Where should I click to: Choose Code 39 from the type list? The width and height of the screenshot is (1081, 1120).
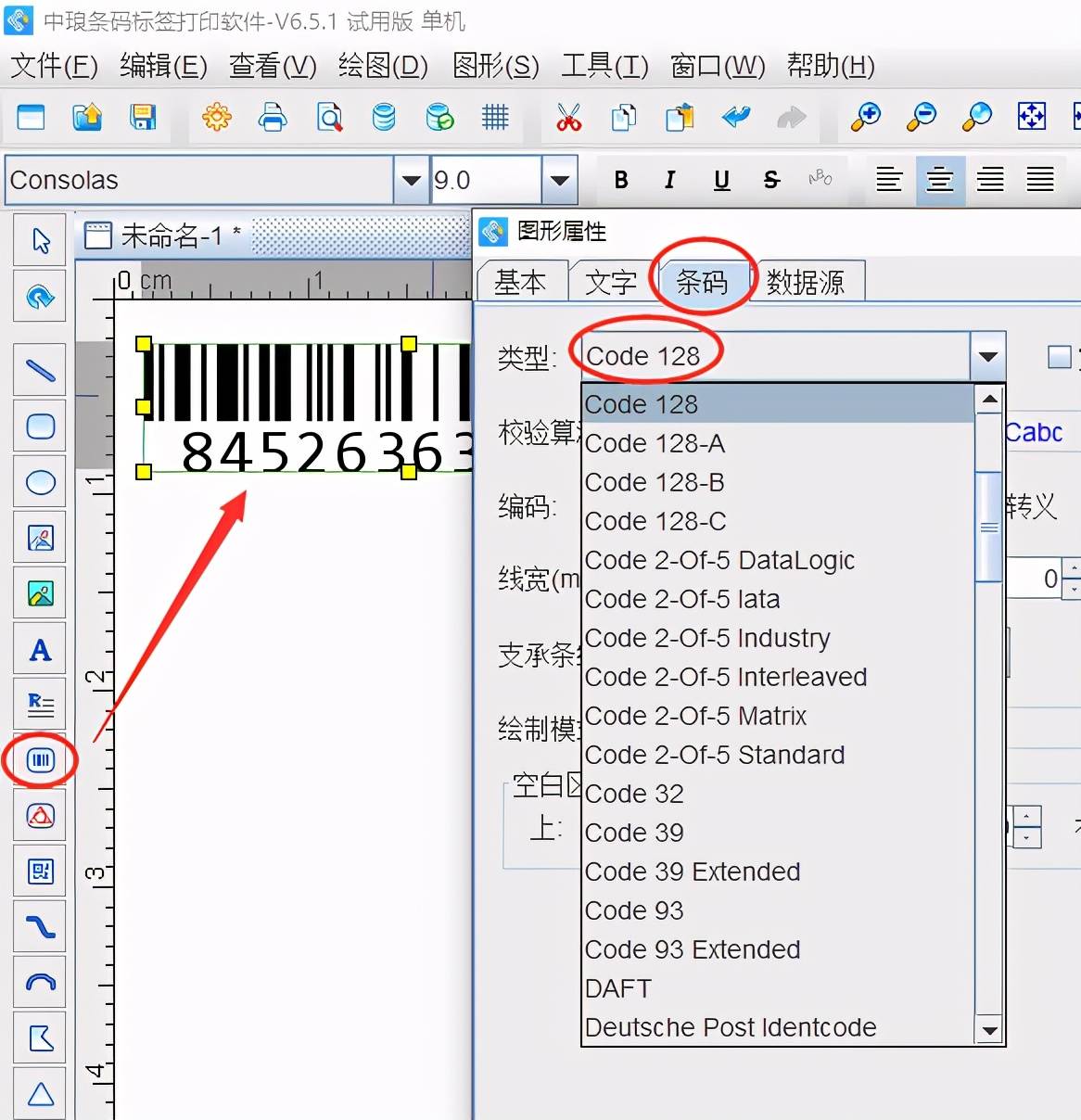click(x=634, y=833)
